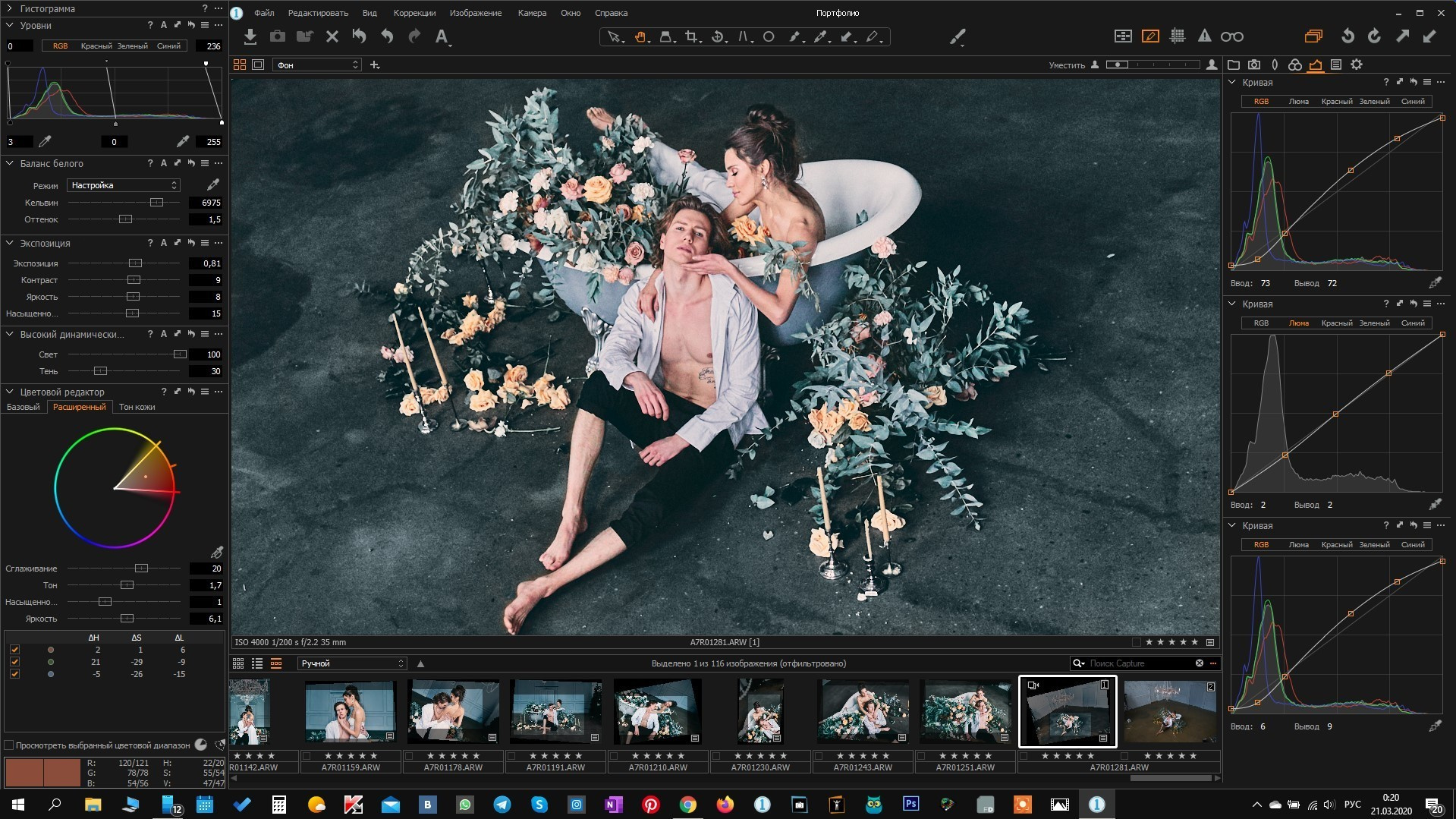Uncheck the first color range row

[x=14, y=650]
